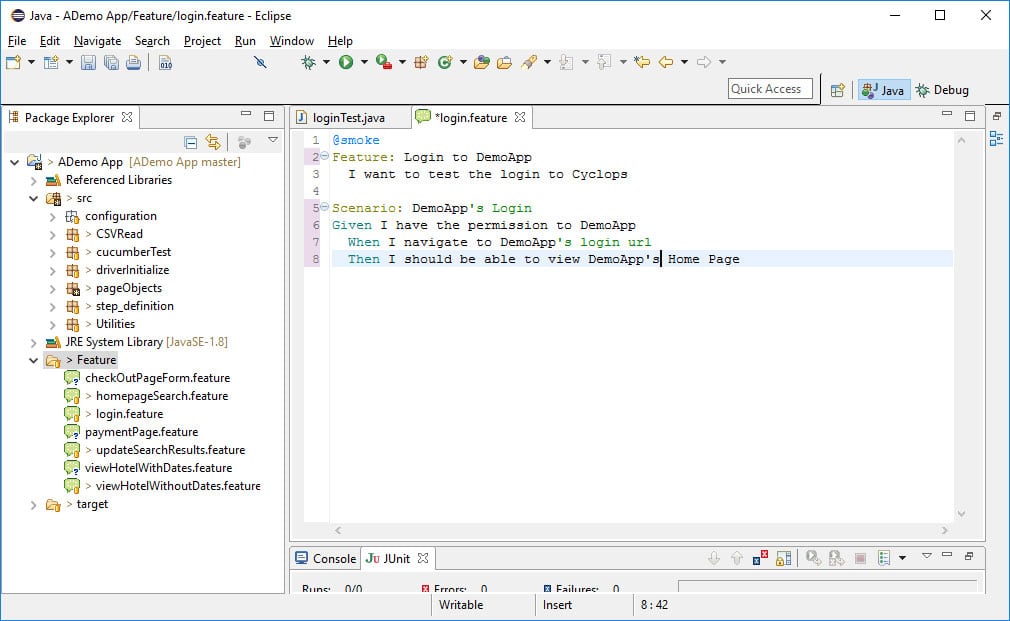Screen dimensions: 1010x621
Task: Click the green Run button icon
Action: pyautogui.click(x=346, y=62)
